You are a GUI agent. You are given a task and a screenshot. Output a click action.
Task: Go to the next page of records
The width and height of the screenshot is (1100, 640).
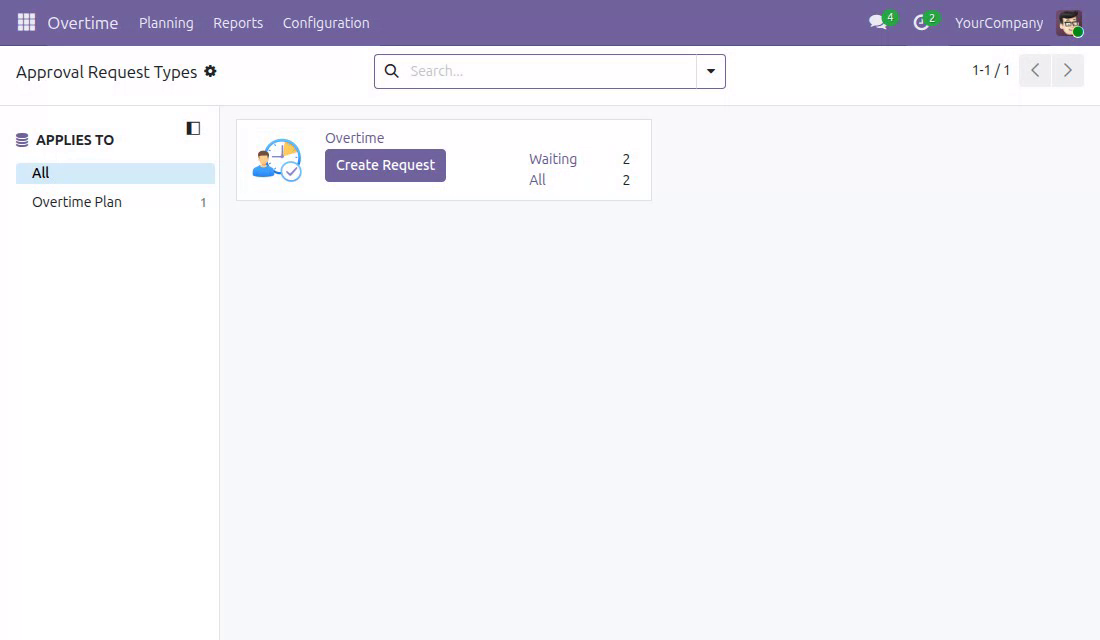[1068, 70]
